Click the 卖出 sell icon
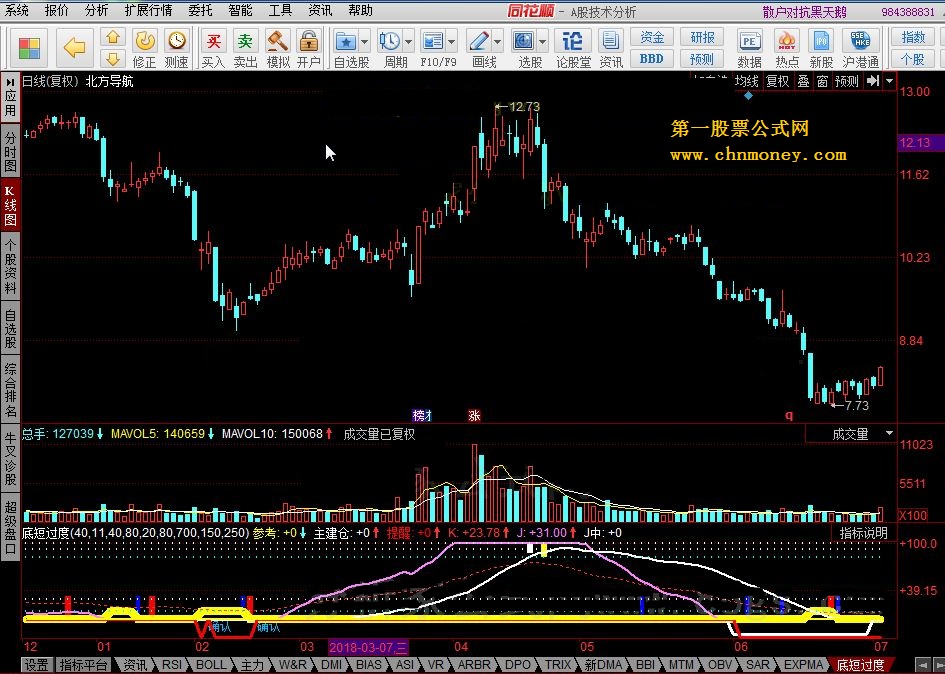 click(x=245, y=49)
